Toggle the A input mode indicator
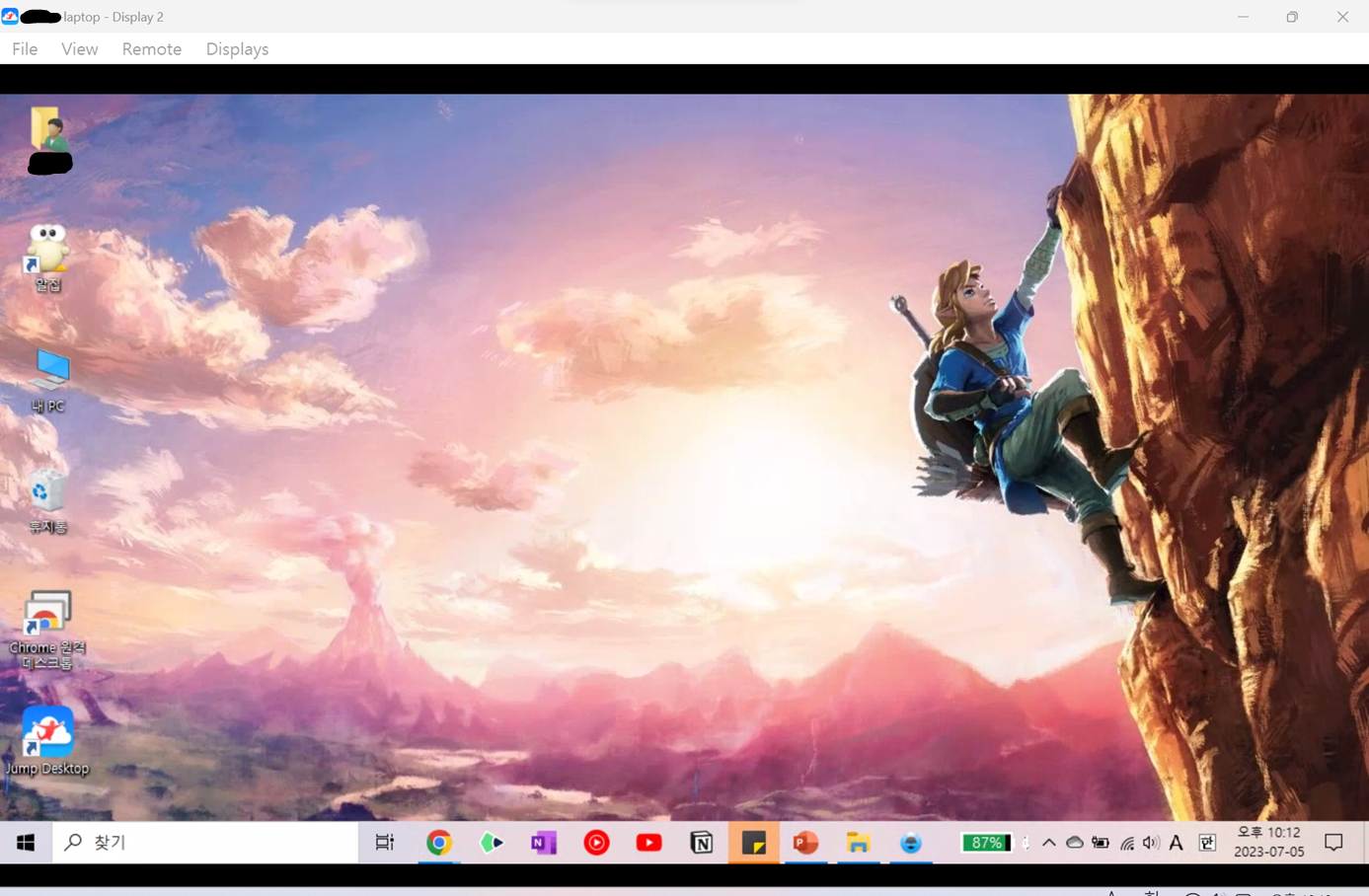This screenshot has width=1369, height=896. 1176,843
